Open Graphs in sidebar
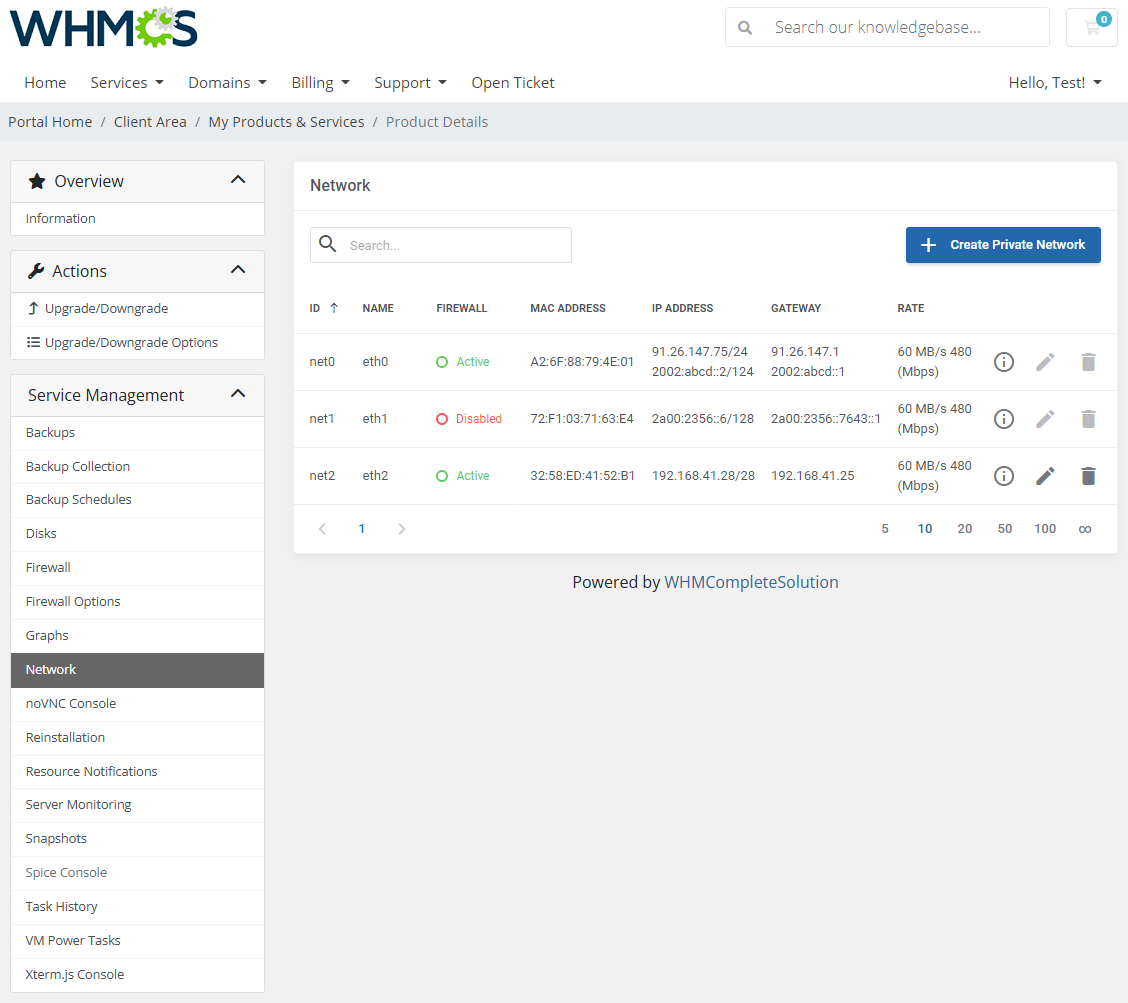 pyautogui.click(x=137, y=636)
